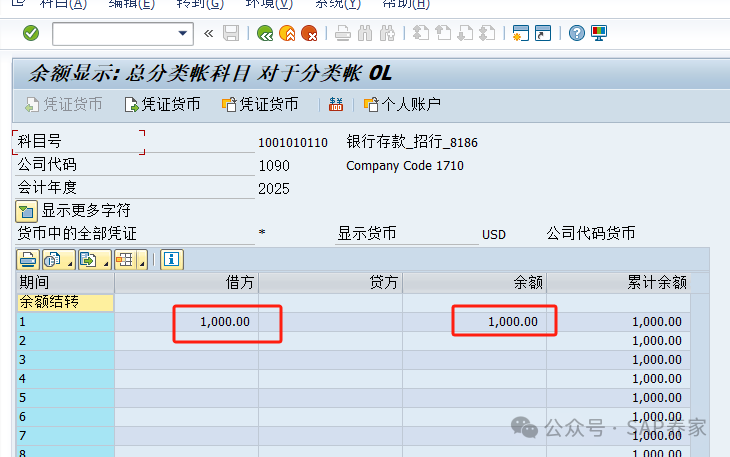
Task: Click the Previous Page navigation icon
Action: click(x=443, y=34)
